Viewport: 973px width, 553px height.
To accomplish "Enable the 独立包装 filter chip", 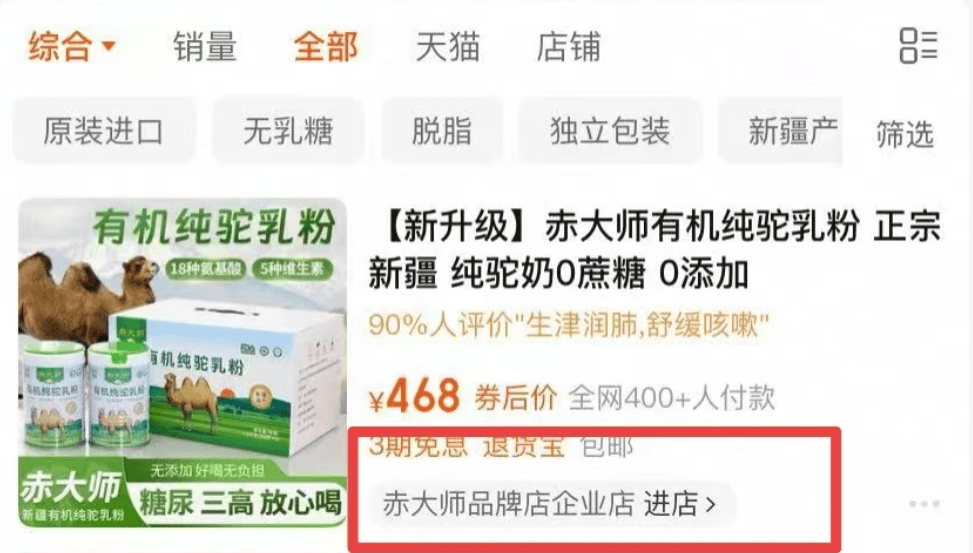I will pyautogui.click(x=610, y=131).
